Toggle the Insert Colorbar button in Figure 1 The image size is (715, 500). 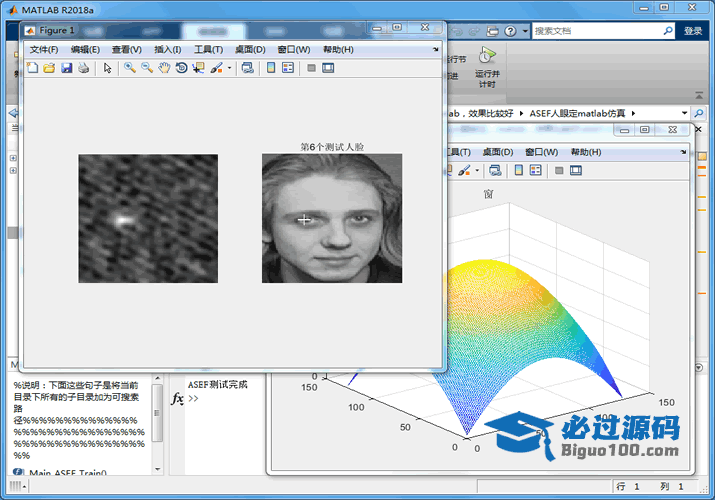point(271,68)
